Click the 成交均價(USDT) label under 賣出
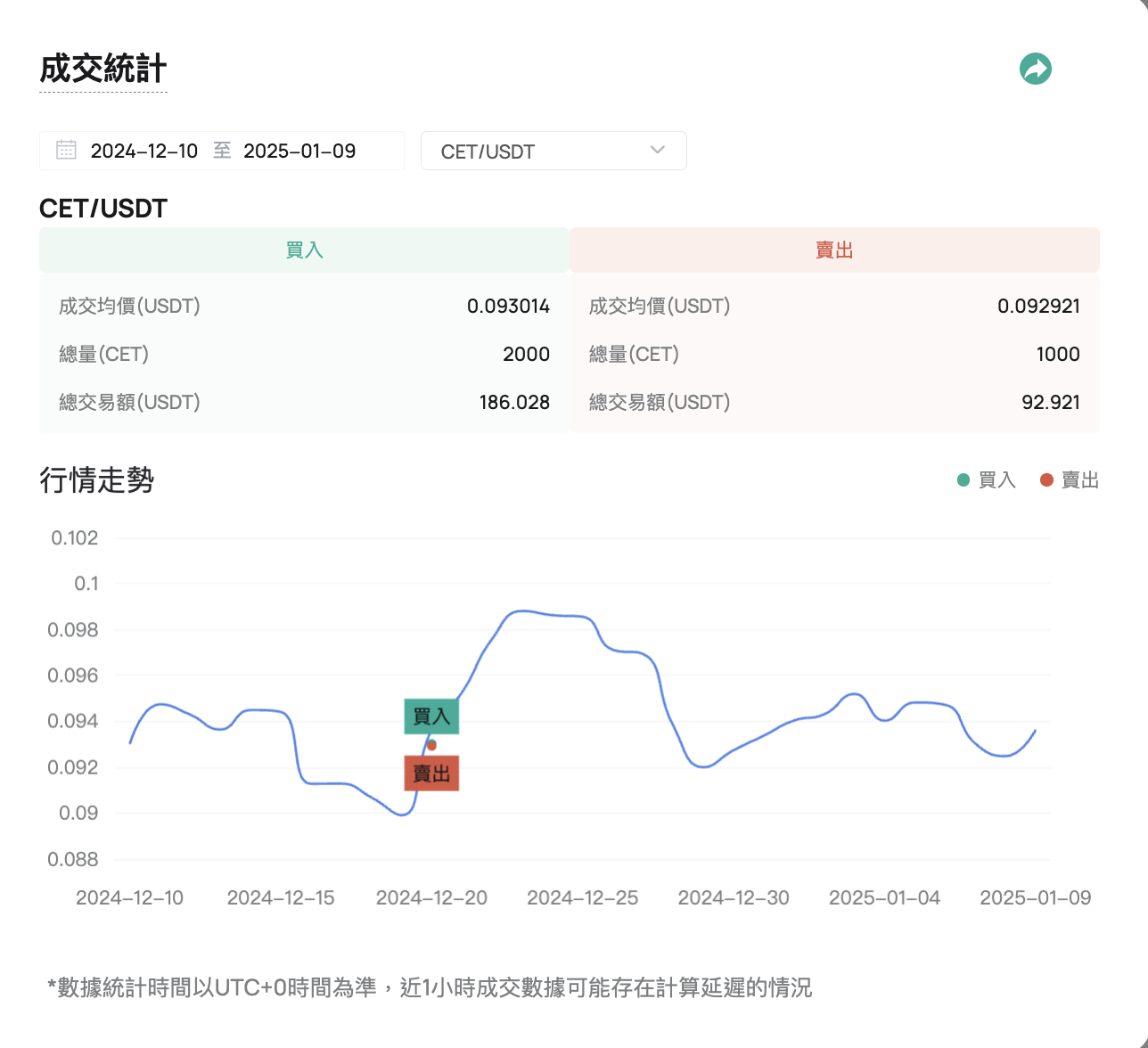This screenshot has height=1048, width=1148. point(660,306)
